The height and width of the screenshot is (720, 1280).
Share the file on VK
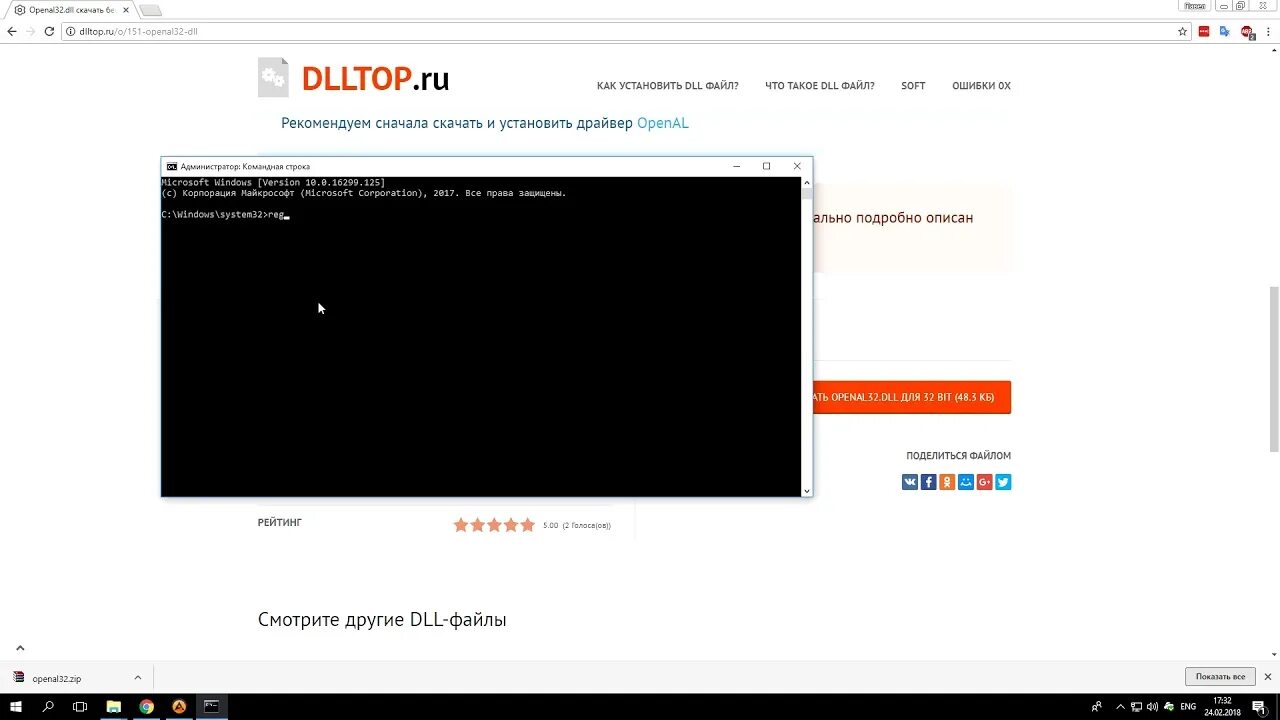(x=910, y=482)
